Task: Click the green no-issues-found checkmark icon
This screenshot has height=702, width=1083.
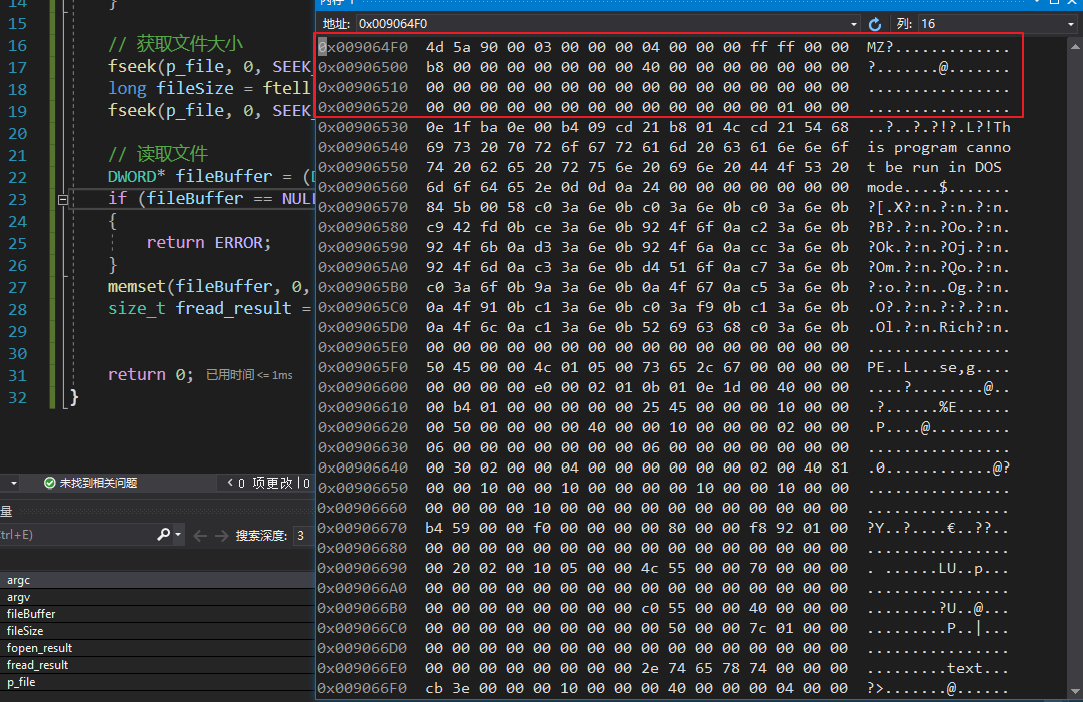Action: 49,483
